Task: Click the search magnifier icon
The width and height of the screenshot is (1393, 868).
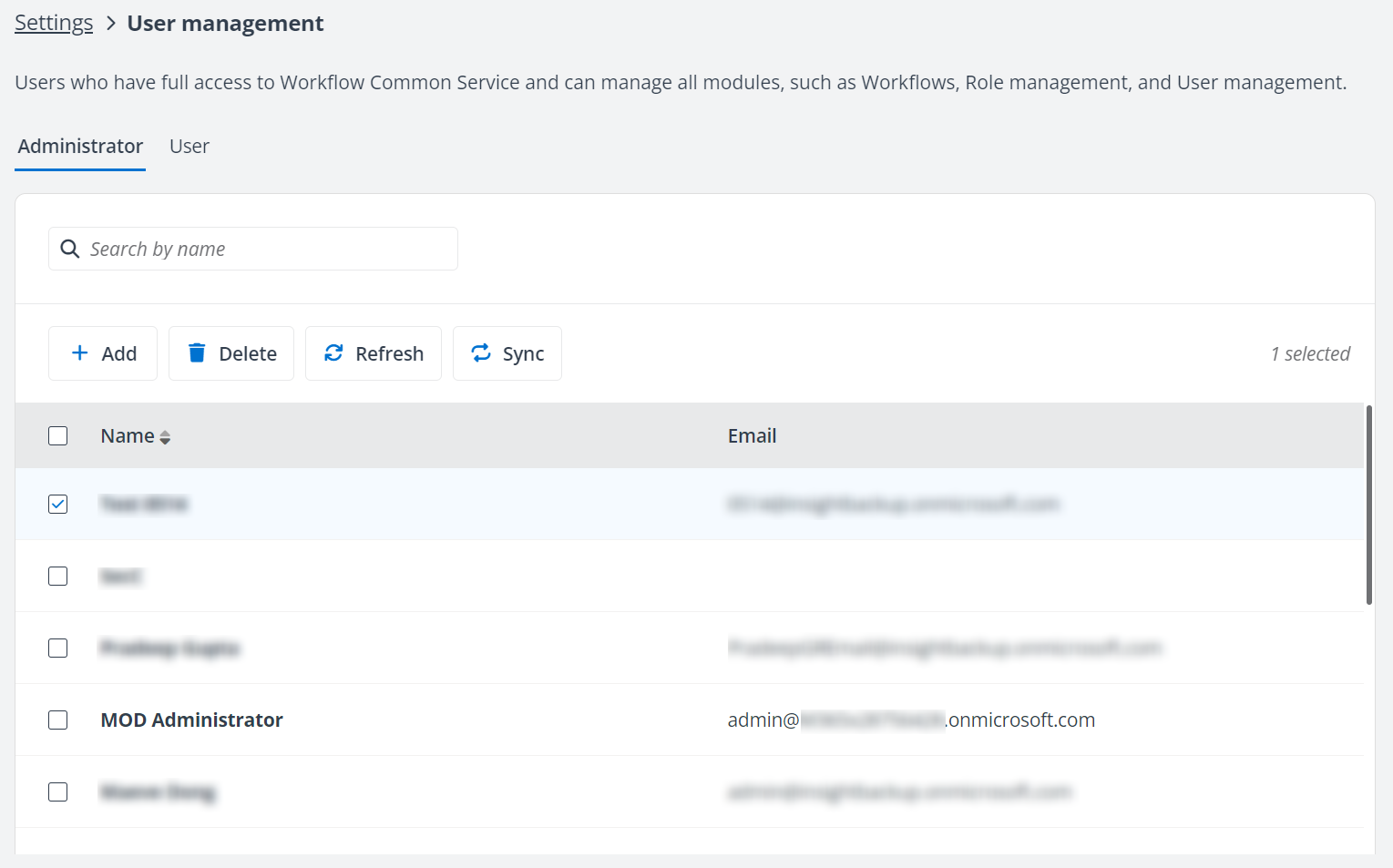Action: click(x=70, y=248)
